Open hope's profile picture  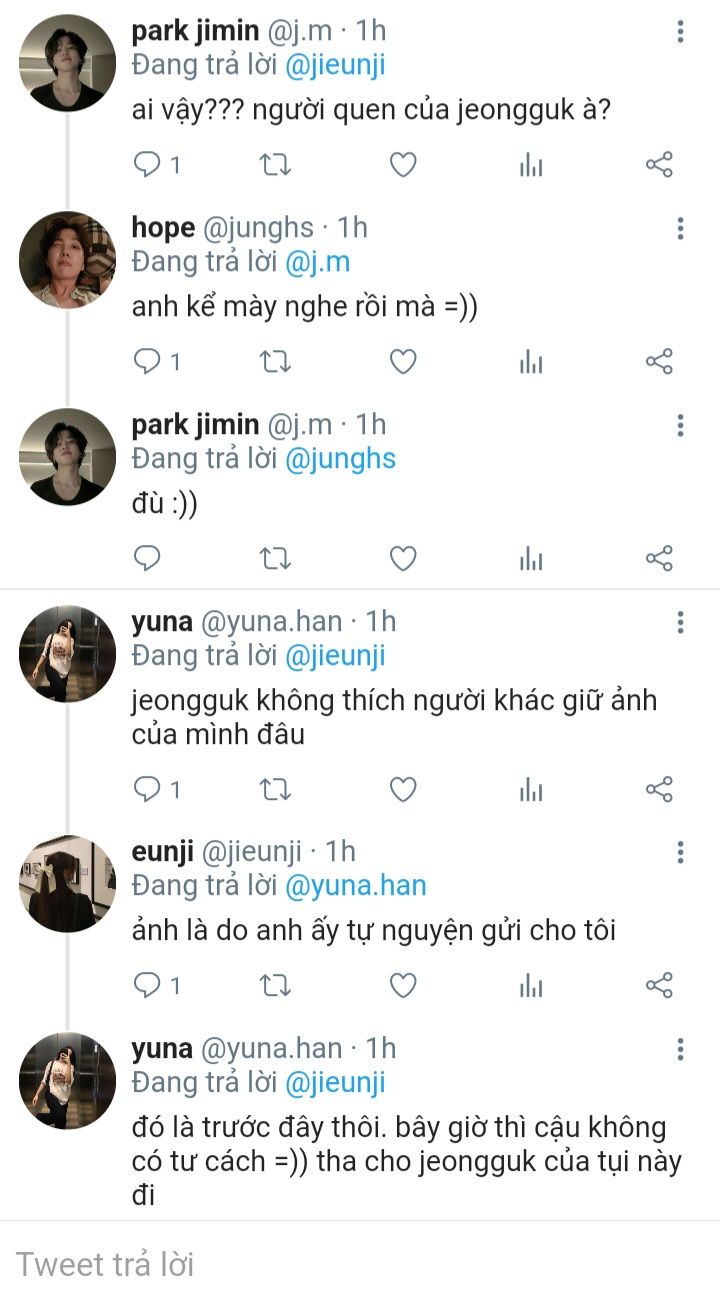tap(68, 260)
